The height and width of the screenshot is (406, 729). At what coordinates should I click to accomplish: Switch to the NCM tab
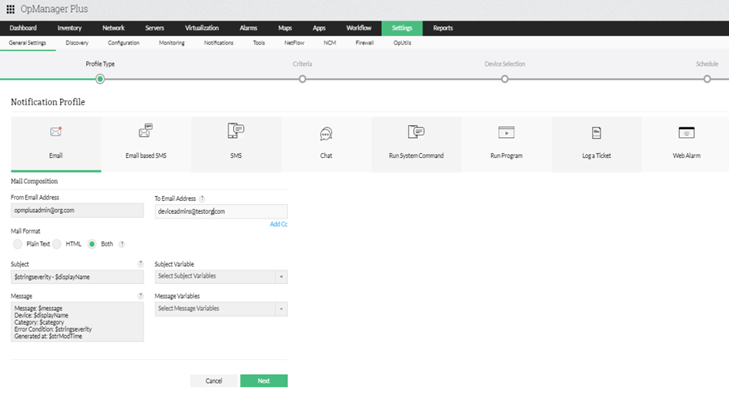(x=330, y=43)
